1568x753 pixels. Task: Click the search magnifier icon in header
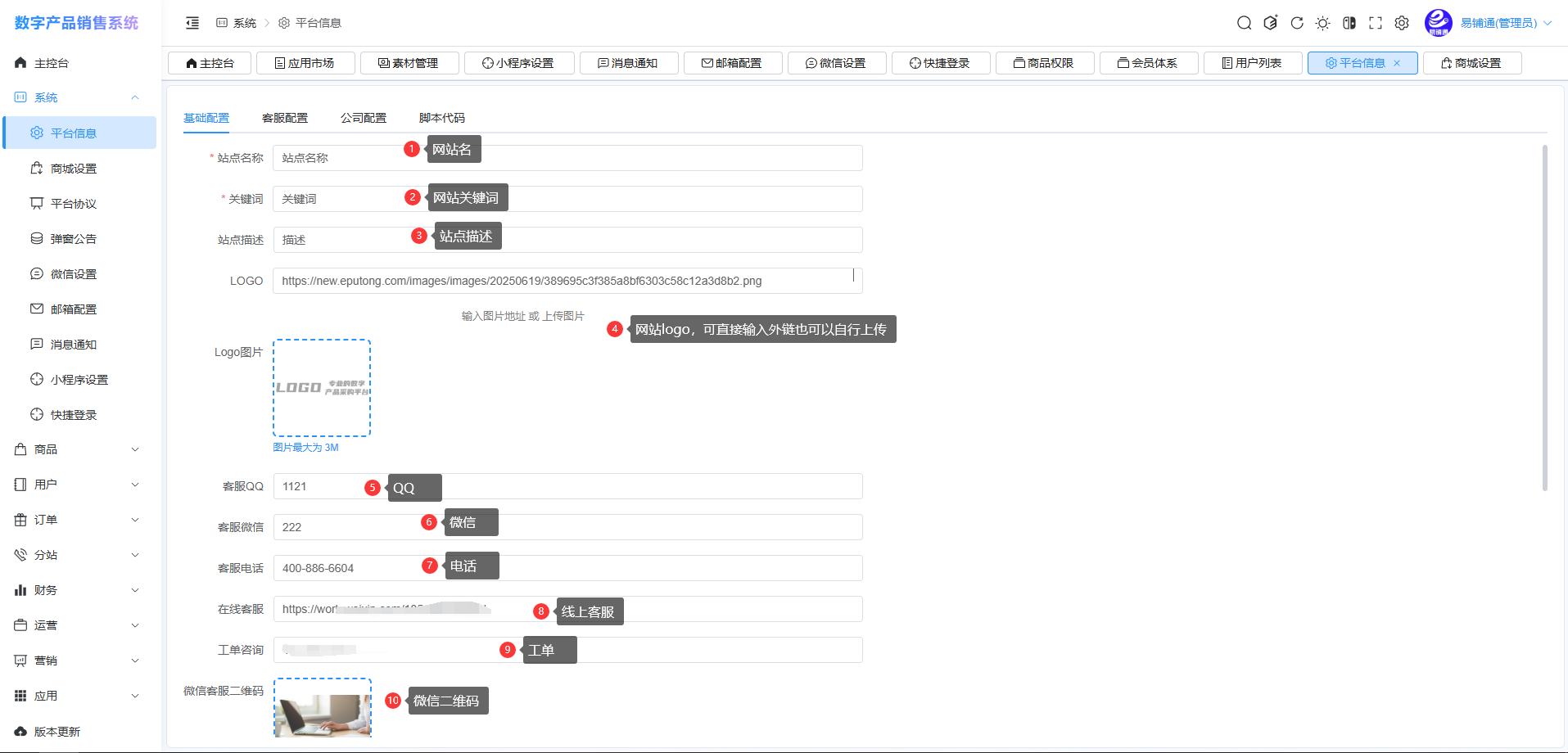pyautogui.click(x=1244, y=23)
